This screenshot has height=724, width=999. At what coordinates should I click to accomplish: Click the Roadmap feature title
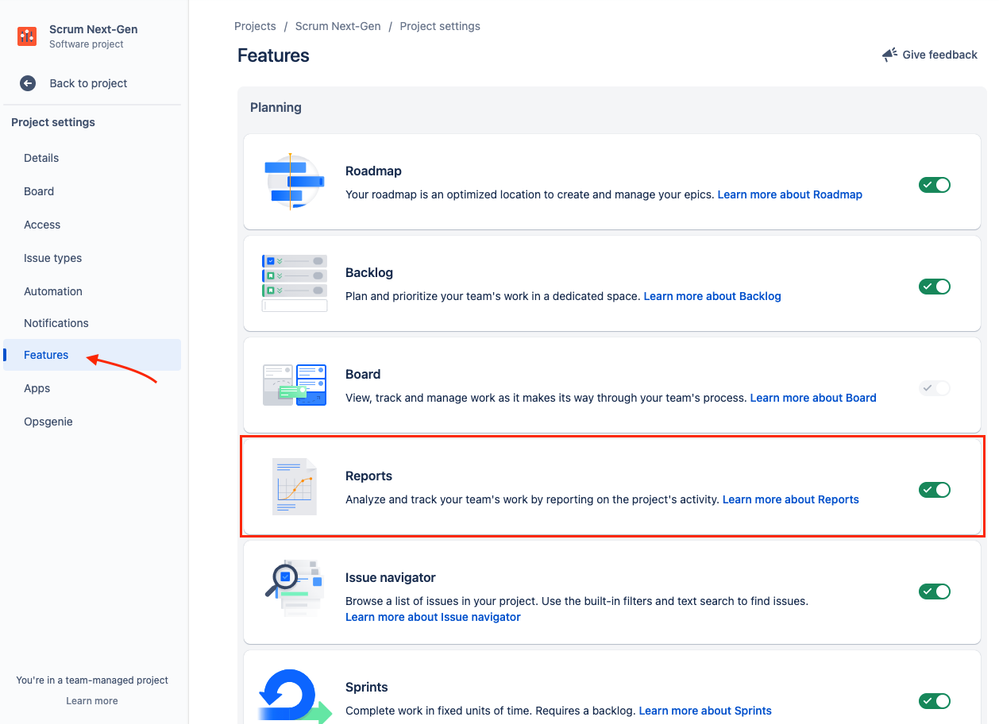point(373,171)
